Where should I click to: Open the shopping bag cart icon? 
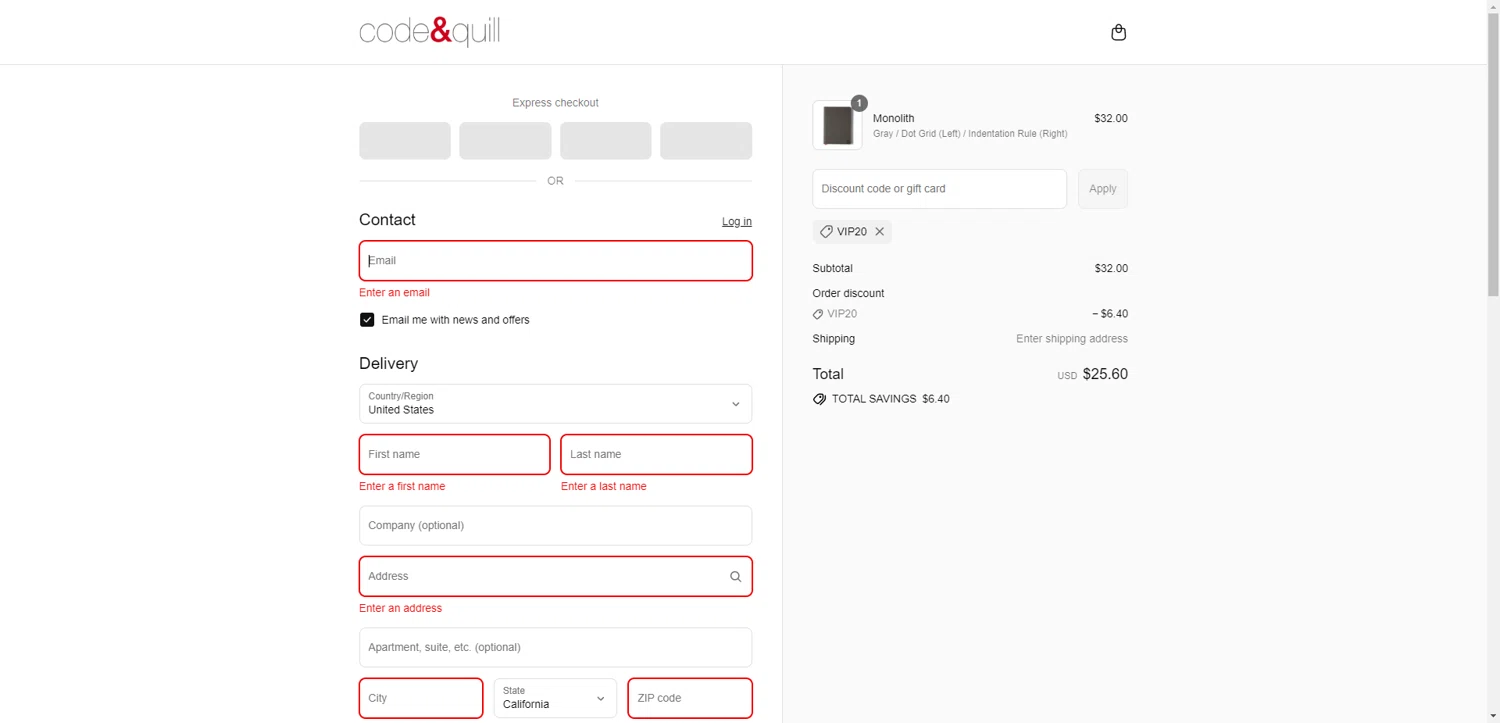(1119, 32)
